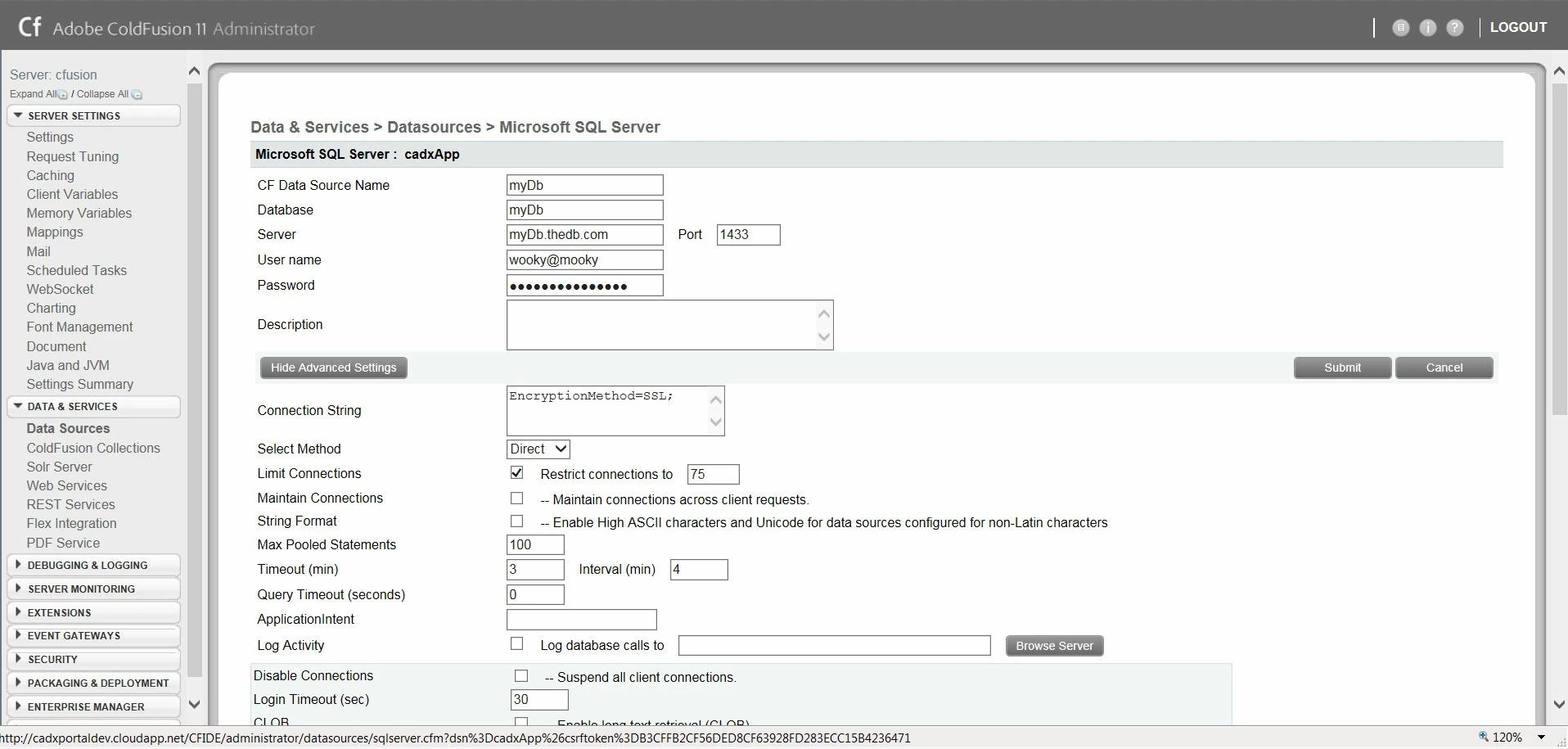Viewport: 1568px width, 749px height.
Task: Go to the PDF Service page
Action: (63, 543)
